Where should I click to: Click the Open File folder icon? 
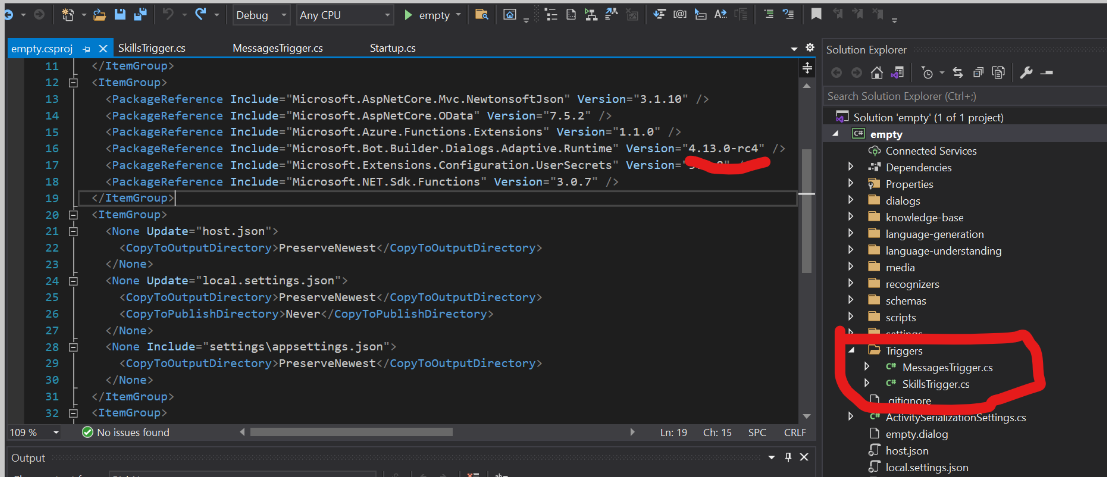point(100,15)
